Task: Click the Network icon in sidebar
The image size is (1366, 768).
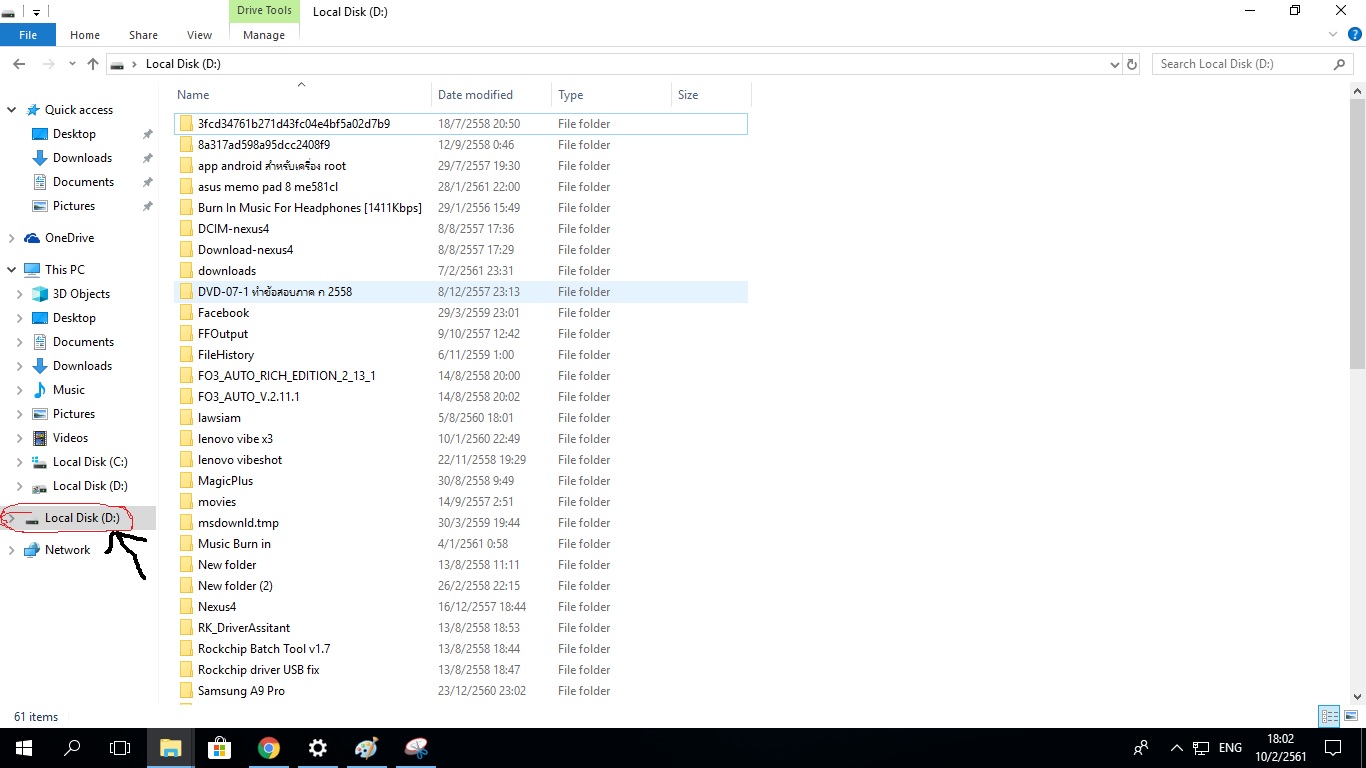Action: pos(31,550)
